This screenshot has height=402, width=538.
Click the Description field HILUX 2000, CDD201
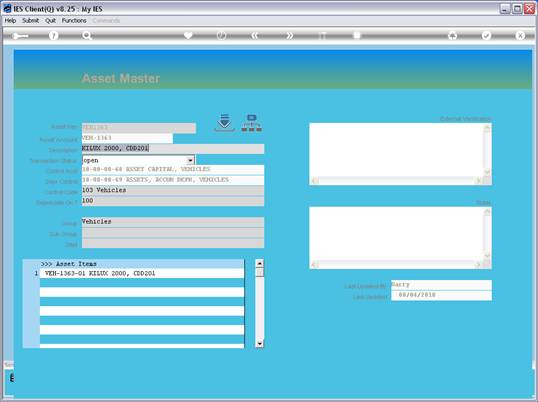pyautogui.click(x=173, y=149)
